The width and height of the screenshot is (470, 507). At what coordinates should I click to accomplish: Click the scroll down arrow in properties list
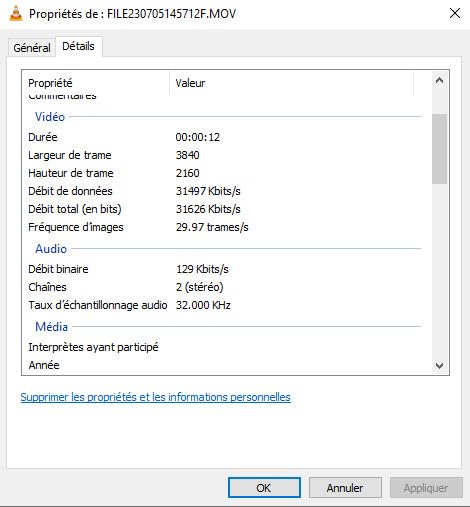(x=439, y=366)
